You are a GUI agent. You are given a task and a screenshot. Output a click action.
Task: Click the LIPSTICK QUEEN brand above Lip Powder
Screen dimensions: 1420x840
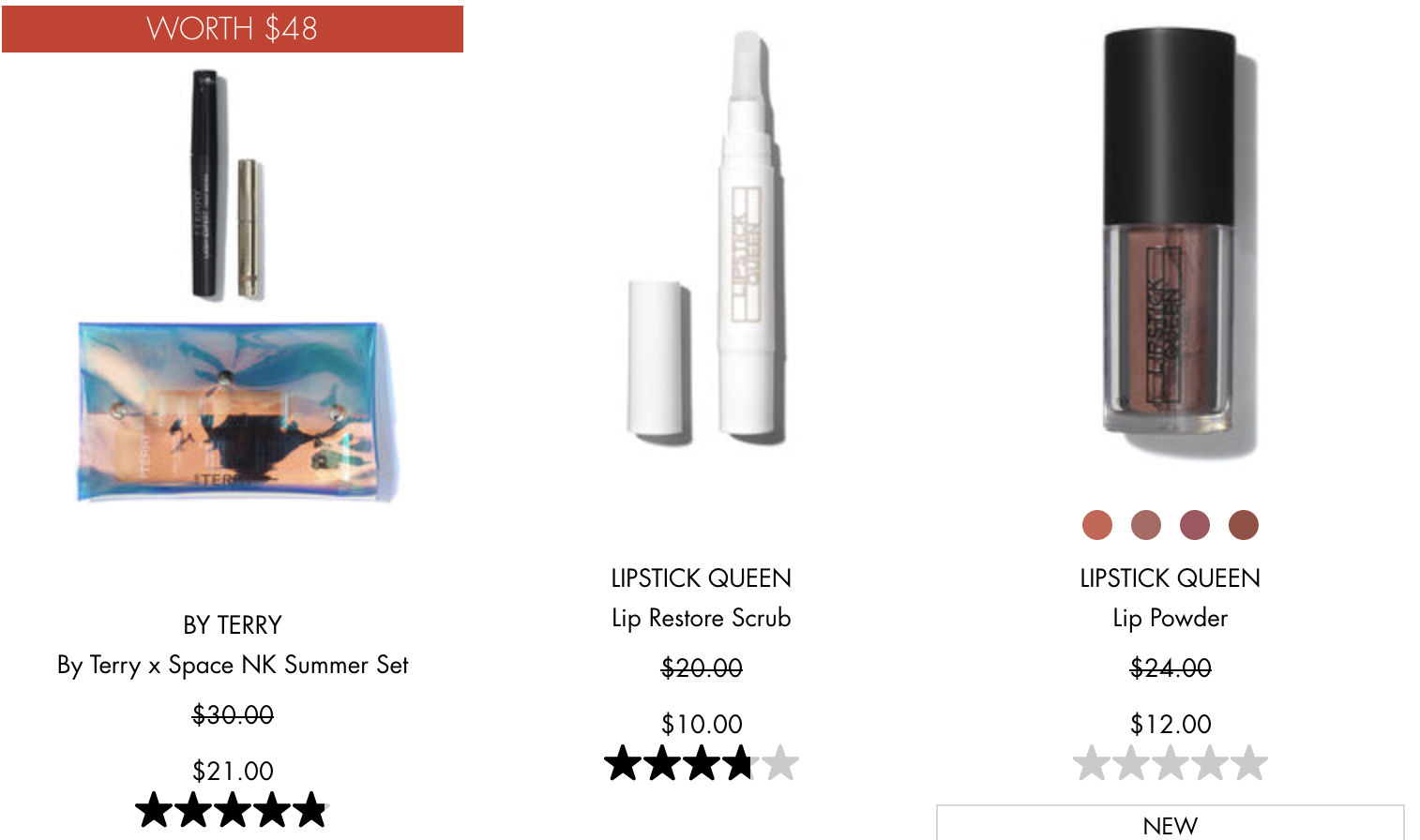pos(1171,578)
